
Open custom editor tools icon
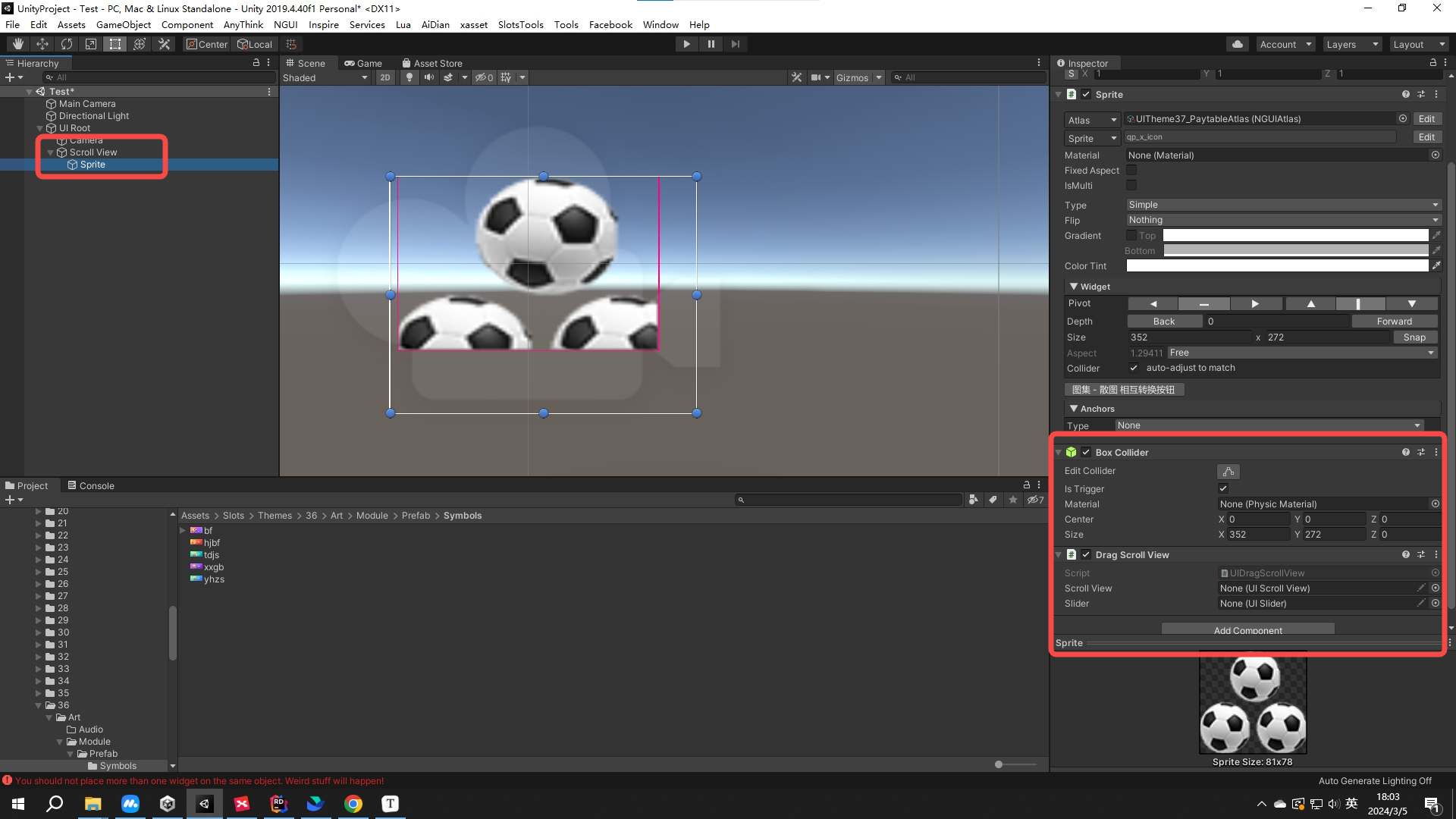pyautogui.click(x=163, y=44)
